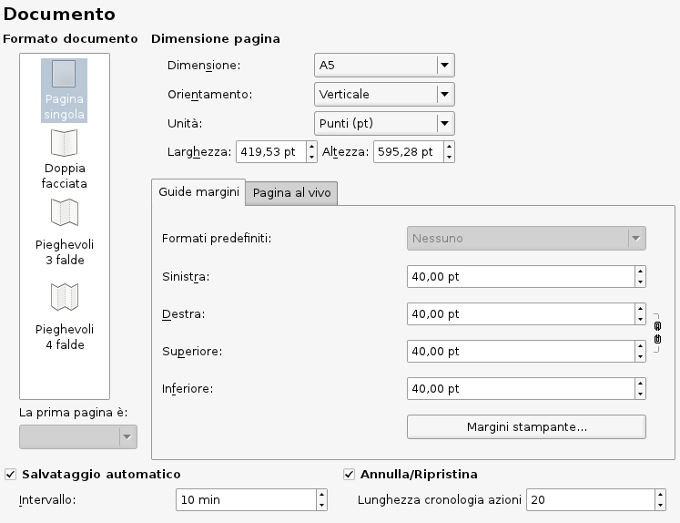Pick the Pieghevoli 4 falde layout icon
Screen dimensions: 680x523
(x=64, y=297)
